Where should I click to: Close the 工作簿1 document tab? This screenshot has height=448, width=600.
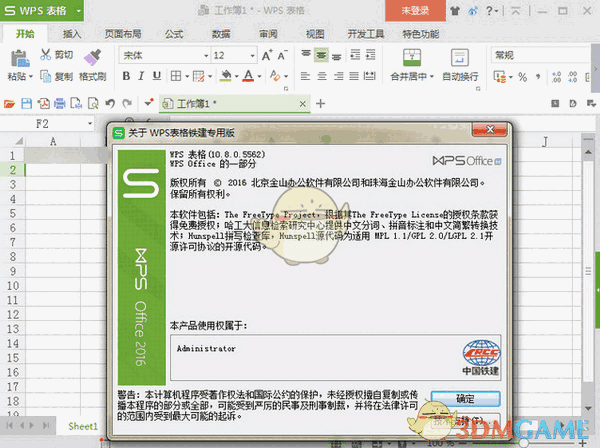tap(303, 104)
